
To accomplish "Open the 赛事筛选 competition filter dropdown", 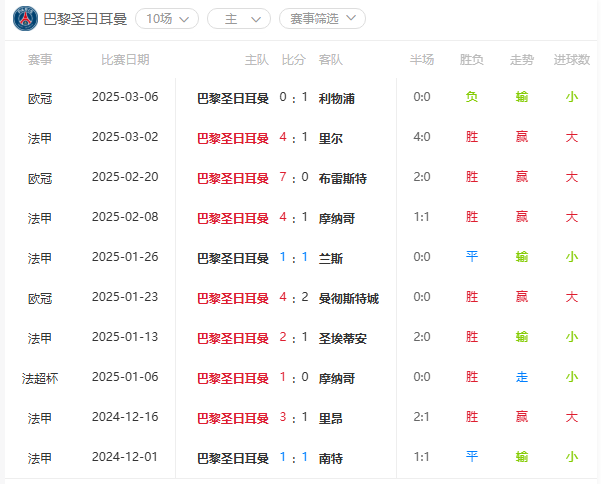I will [322, 18].
